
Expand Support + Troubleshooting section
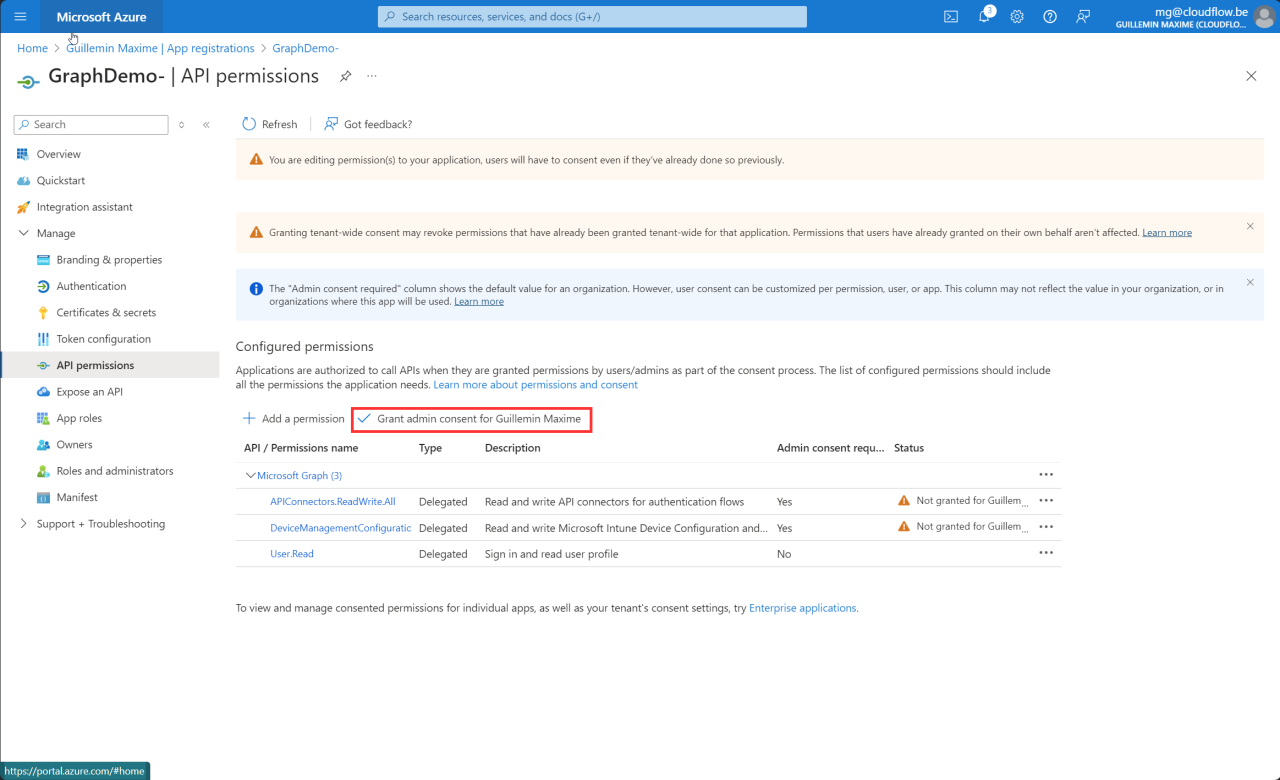24,524
